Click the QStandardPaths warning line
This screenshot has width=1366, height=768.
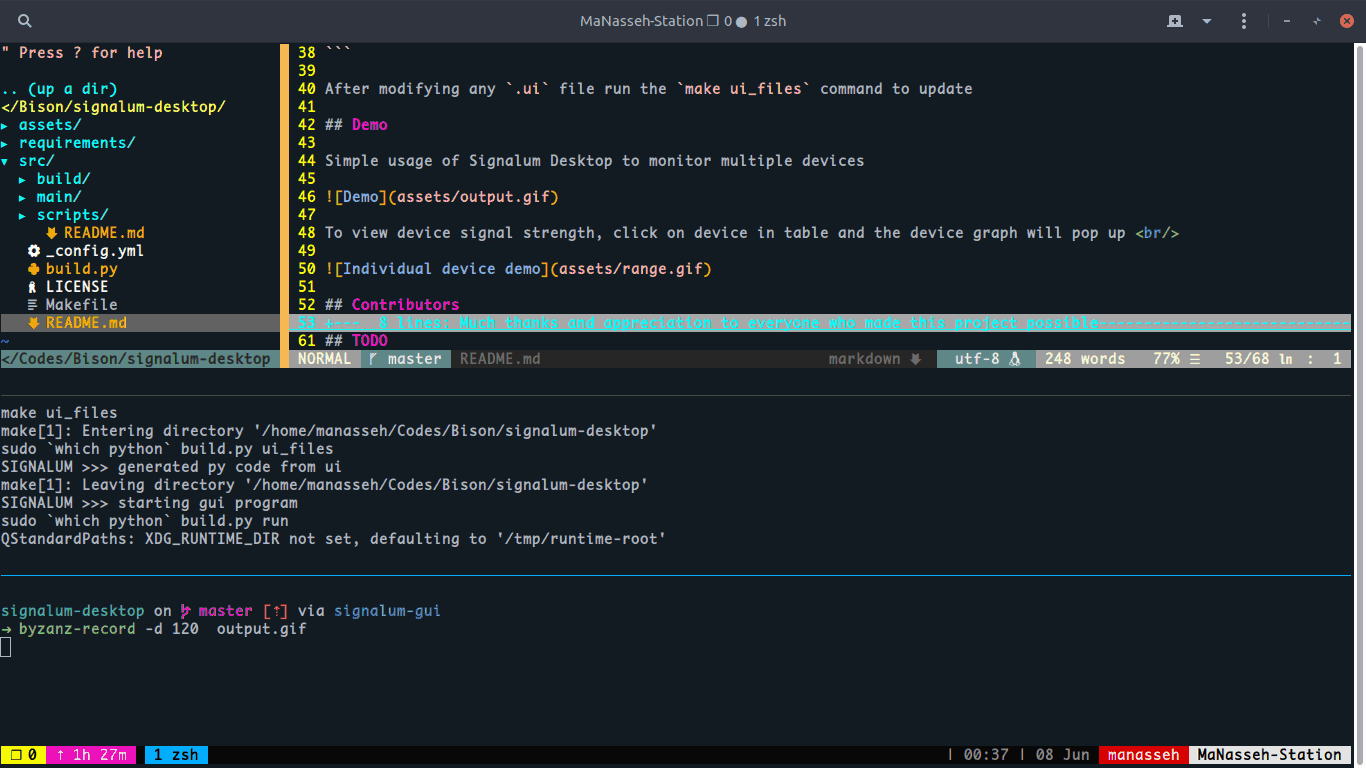pos(334,539)
